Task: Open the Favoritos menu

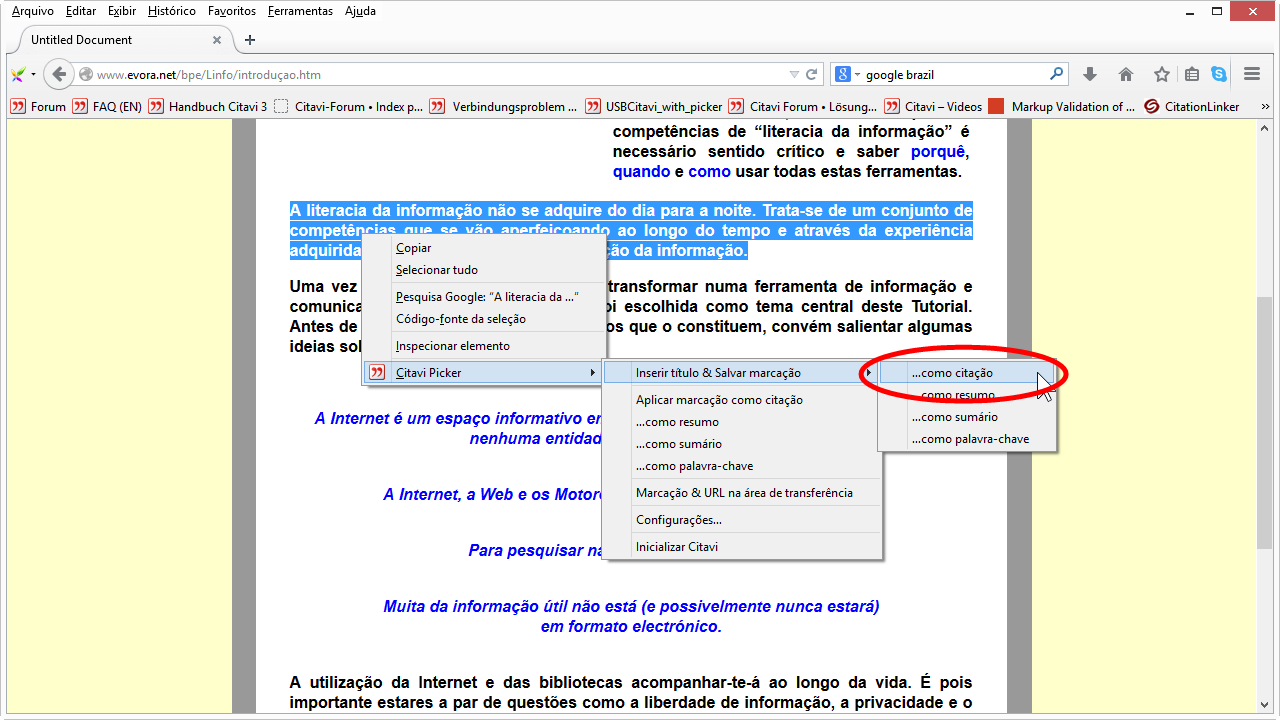Action: pyautogui.click(x=233, y=11)
